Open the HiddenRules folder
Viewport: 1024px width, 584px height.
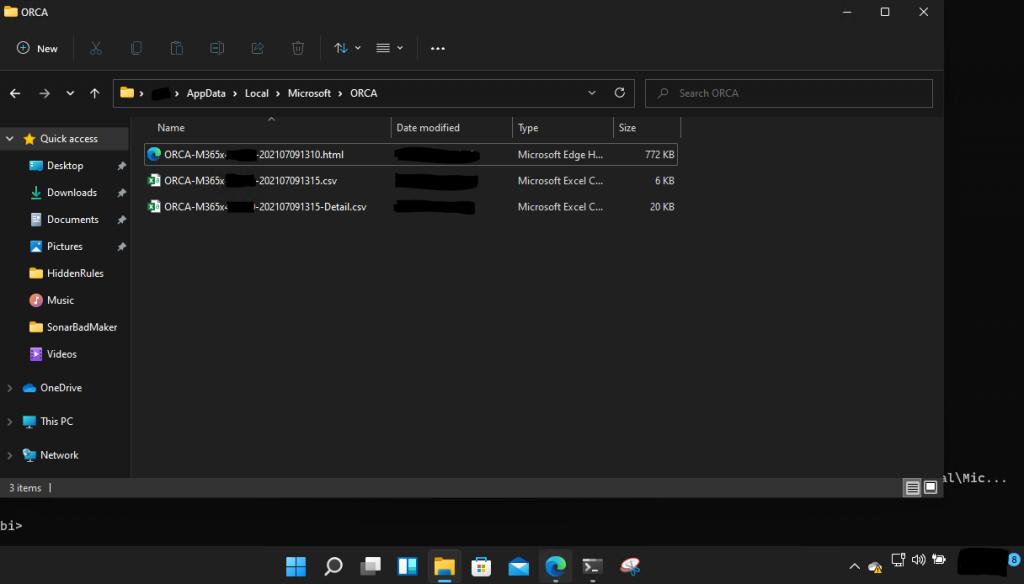point(74,273)
